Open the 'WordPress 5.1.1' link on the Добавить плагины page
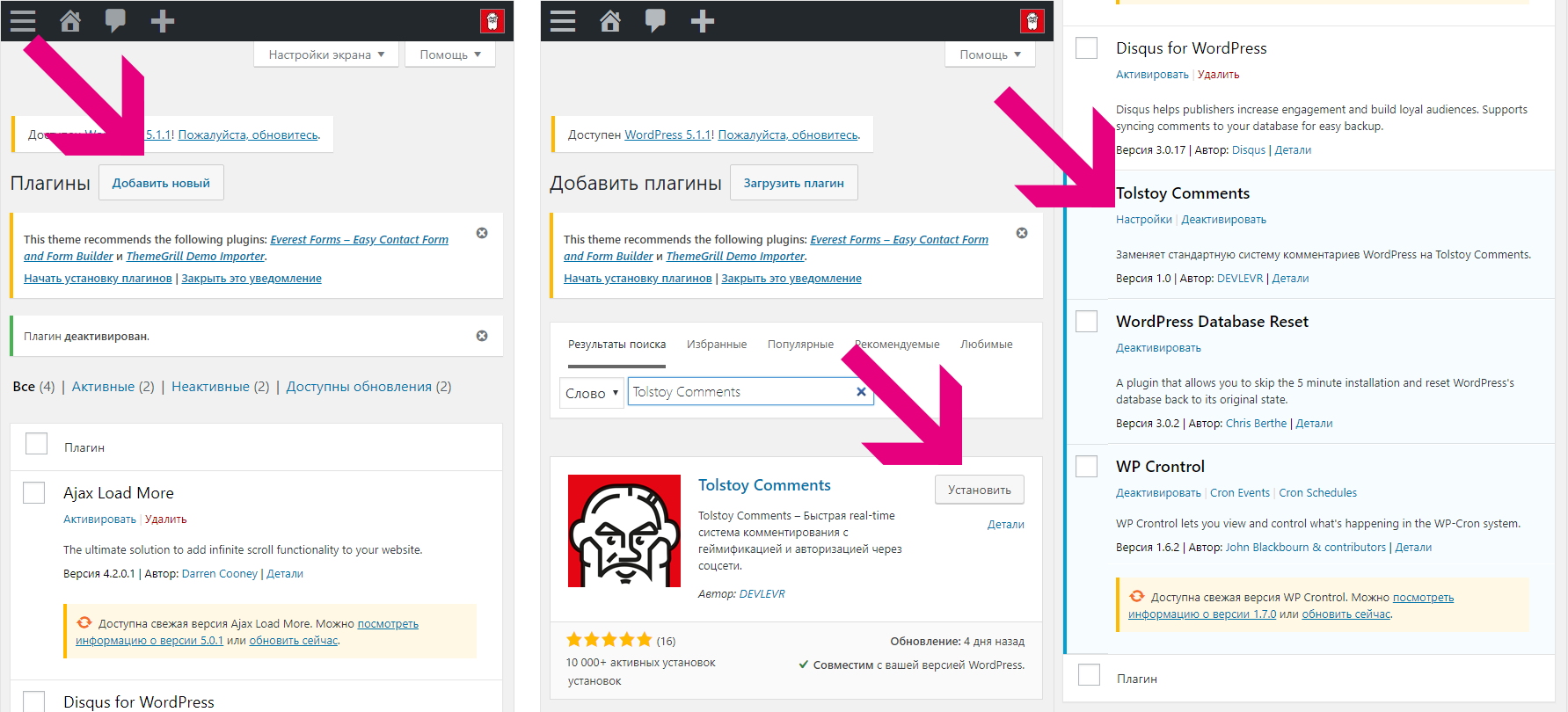The image size is (1568, 712). tap(668, 134)
